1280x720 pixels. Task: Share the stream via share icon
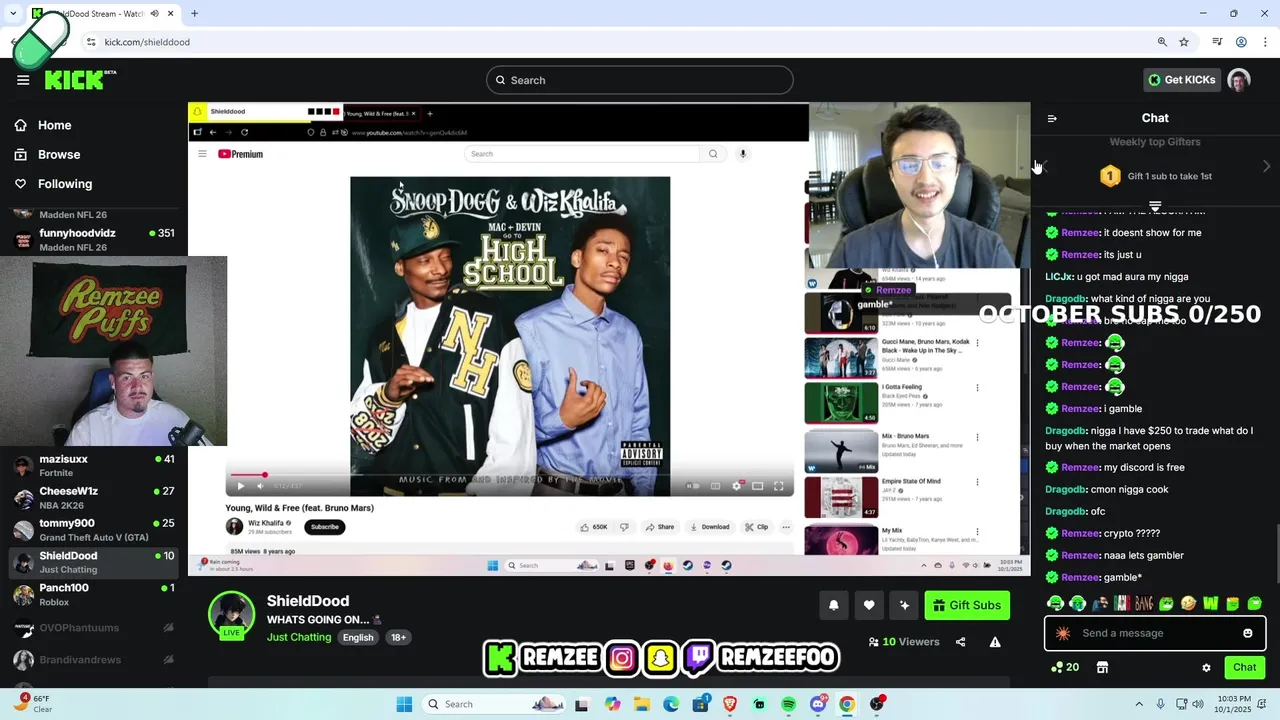point(961,642)
